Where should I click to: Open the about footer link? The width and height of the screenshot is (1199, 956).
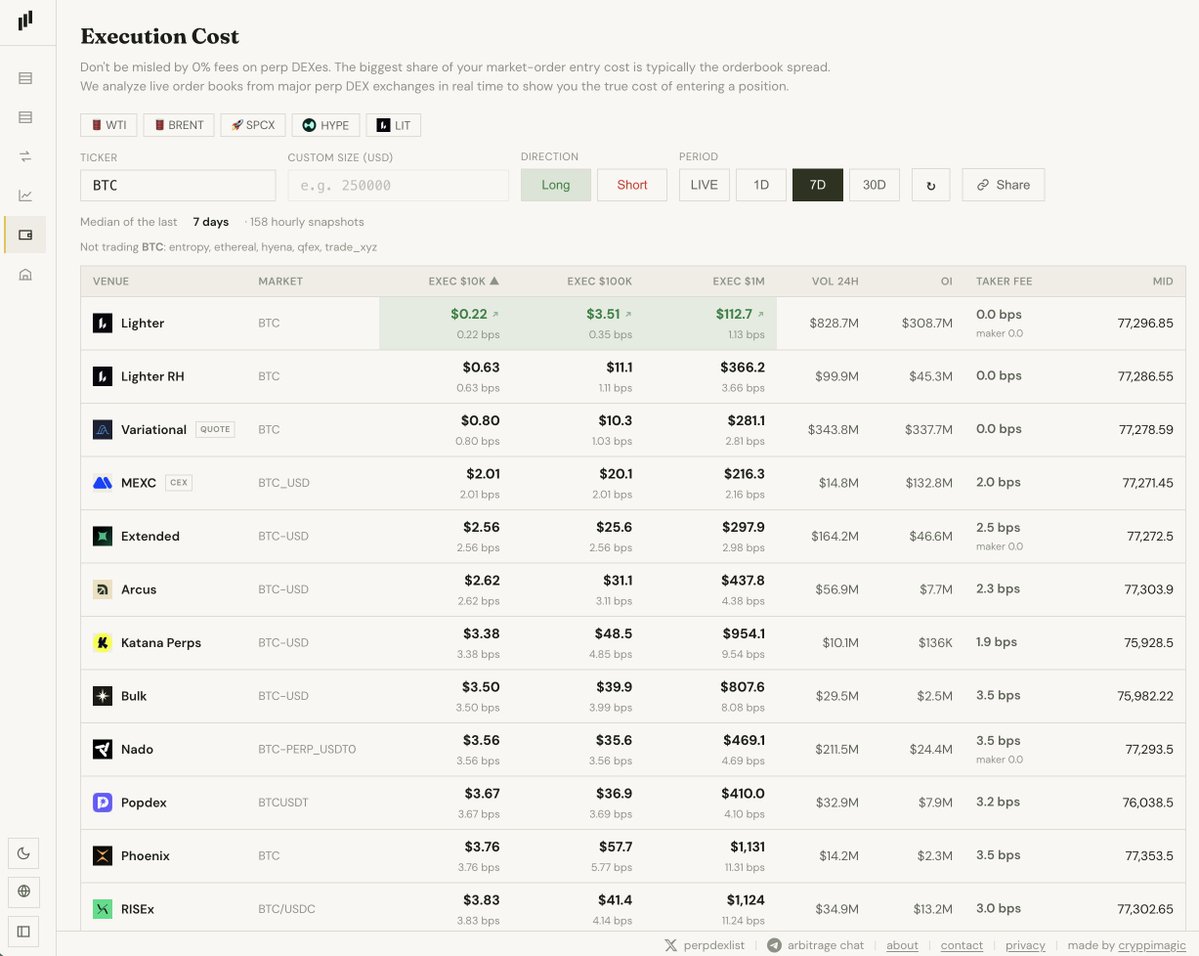902,945
